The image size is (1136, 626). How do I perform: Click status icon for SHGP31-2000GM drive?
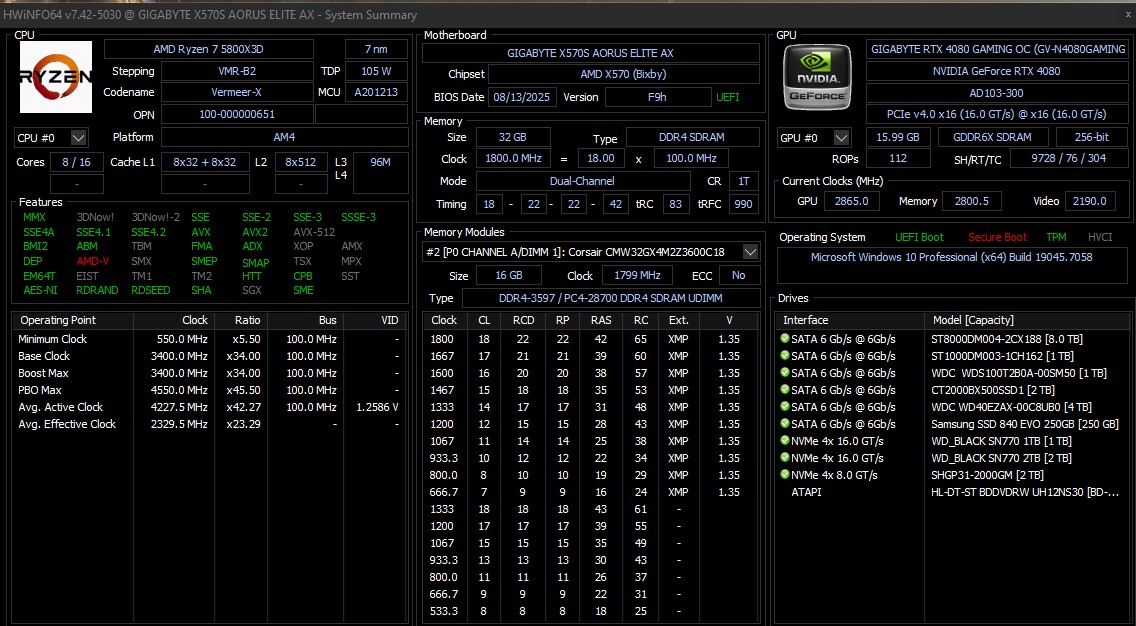point(785,475)
